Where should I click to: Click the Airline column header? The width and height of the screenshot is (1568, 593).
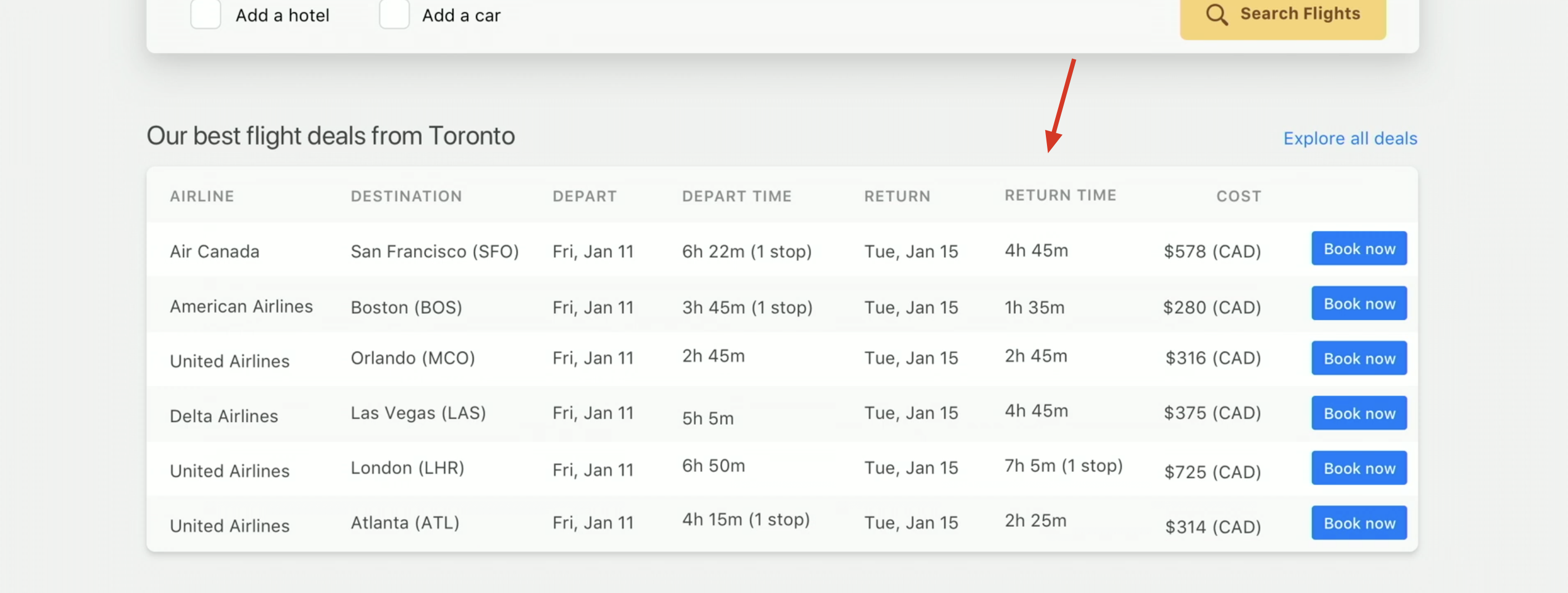pos(201,196)
